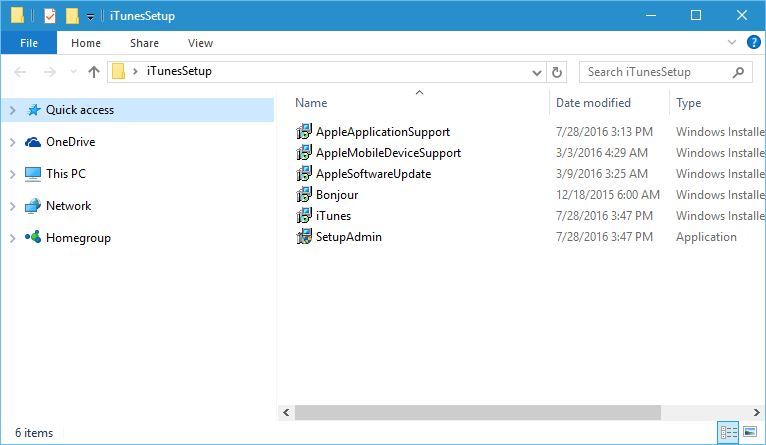Select the SetupAdmin file name
Image resolution: width=766 pixels, height=445 pixels.
349,237
